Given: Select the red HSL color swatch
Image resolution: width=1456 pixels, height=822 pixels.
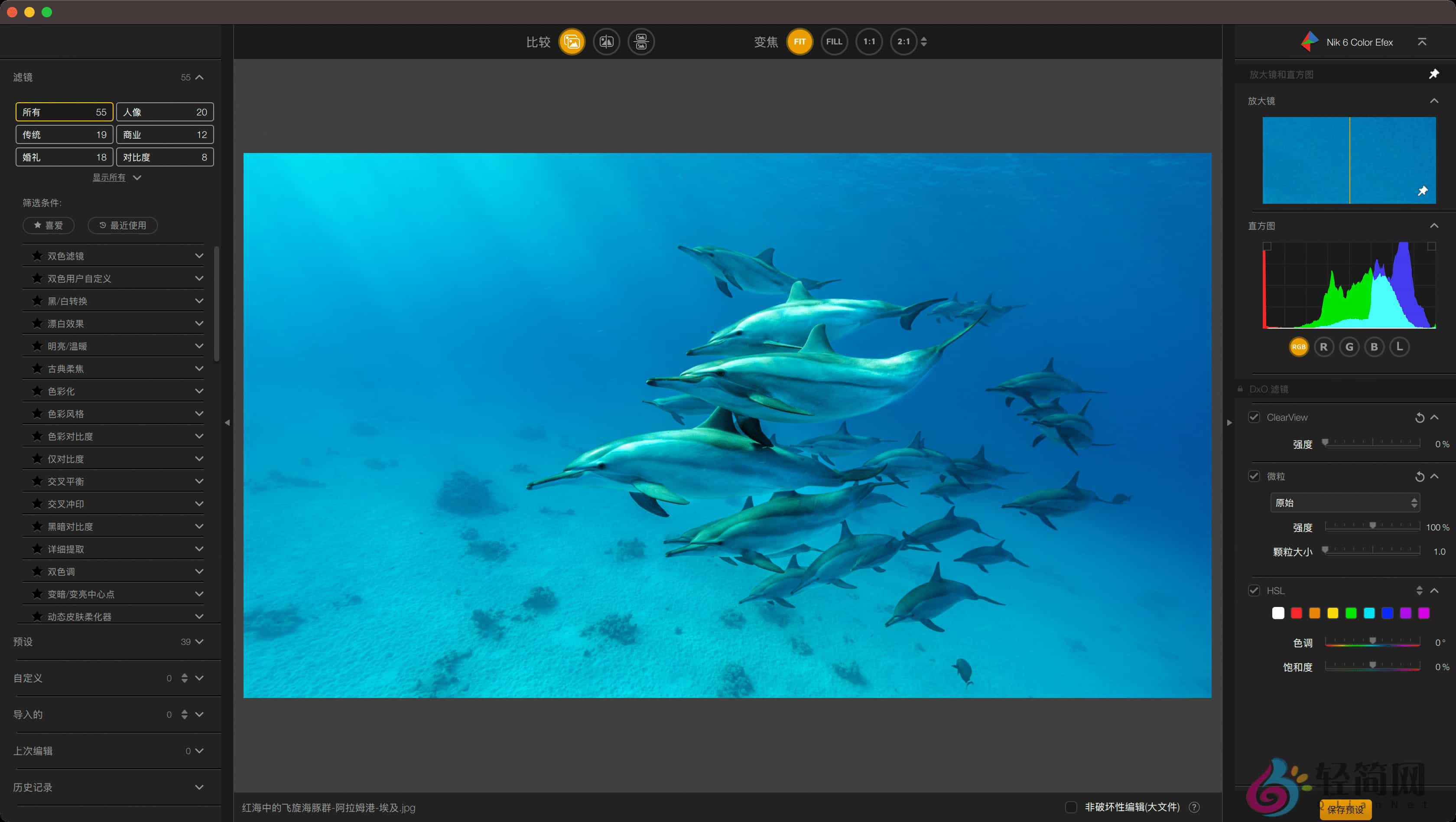Looking at the screenshot, I should [x=1297, y=613].
